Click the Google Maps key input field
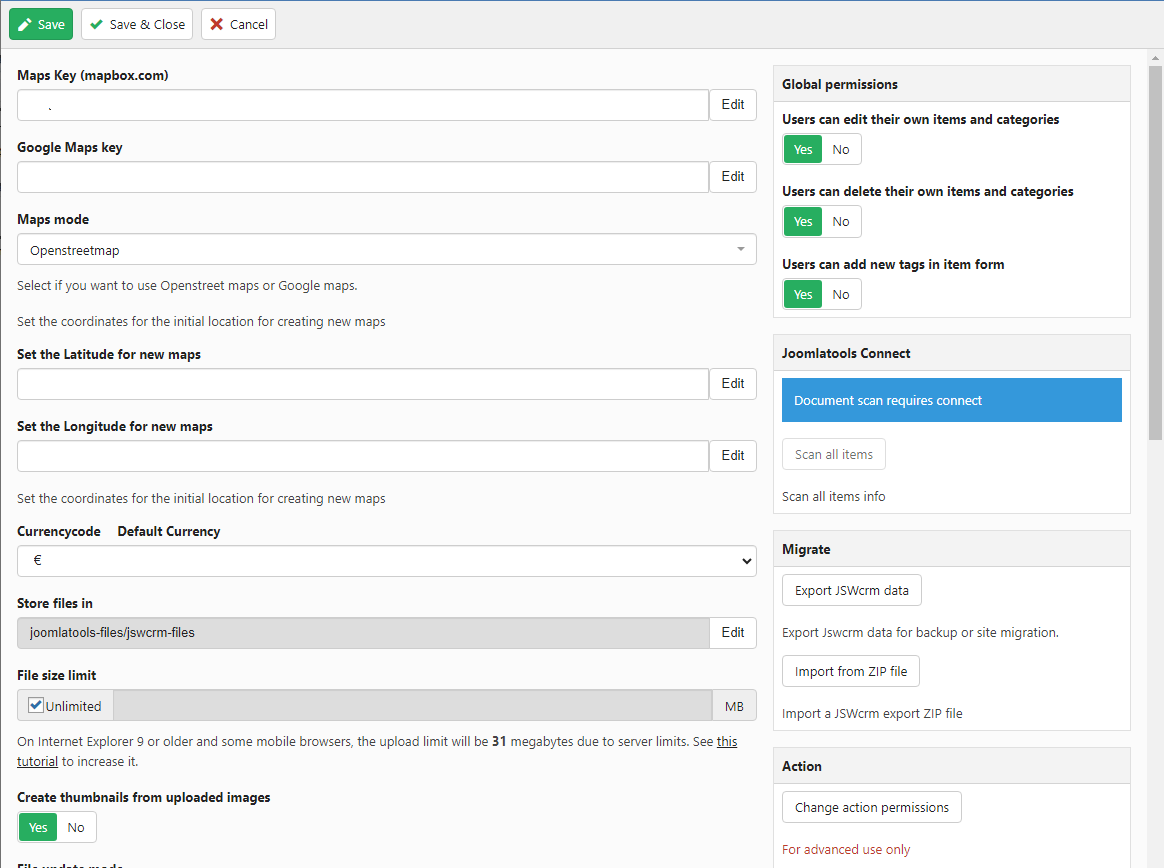 (x=363, y=177)
